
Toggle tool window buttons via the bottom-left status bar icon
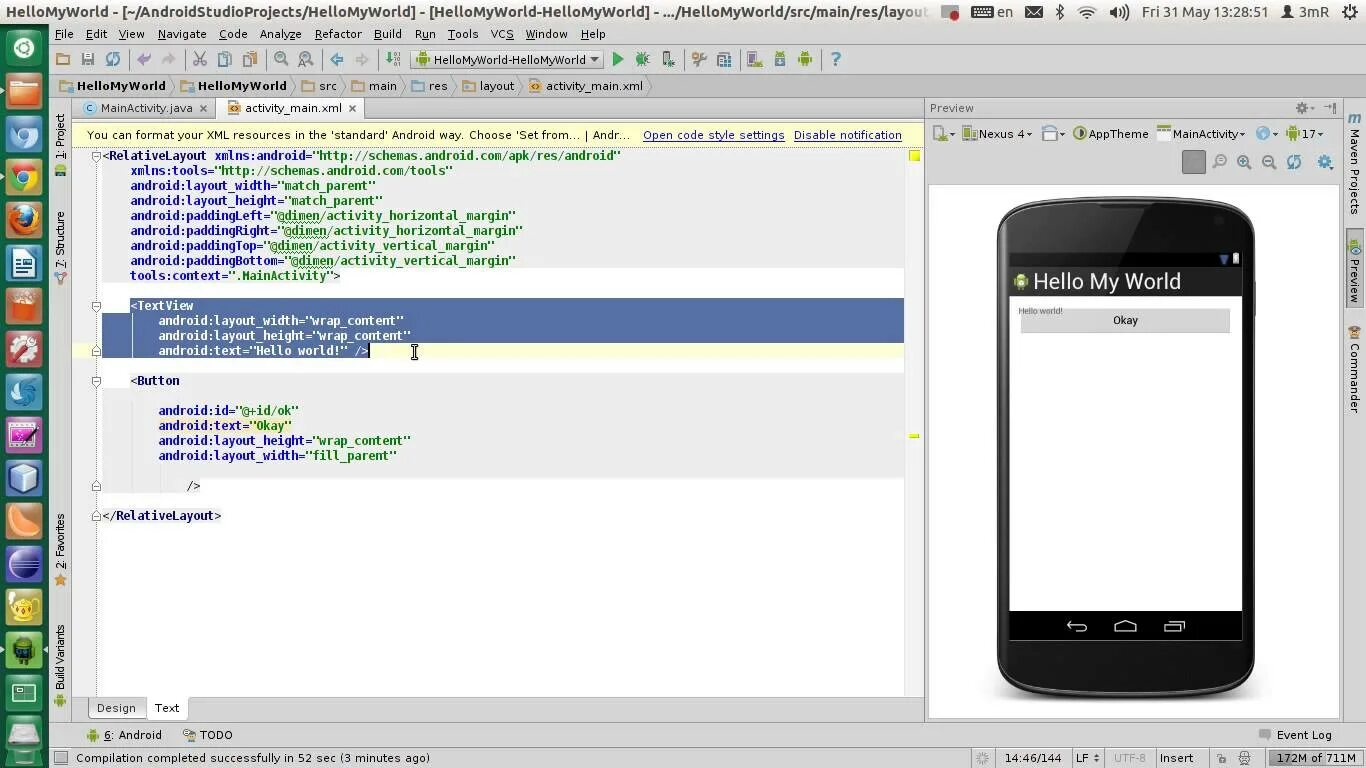click(x=60, y=758)
